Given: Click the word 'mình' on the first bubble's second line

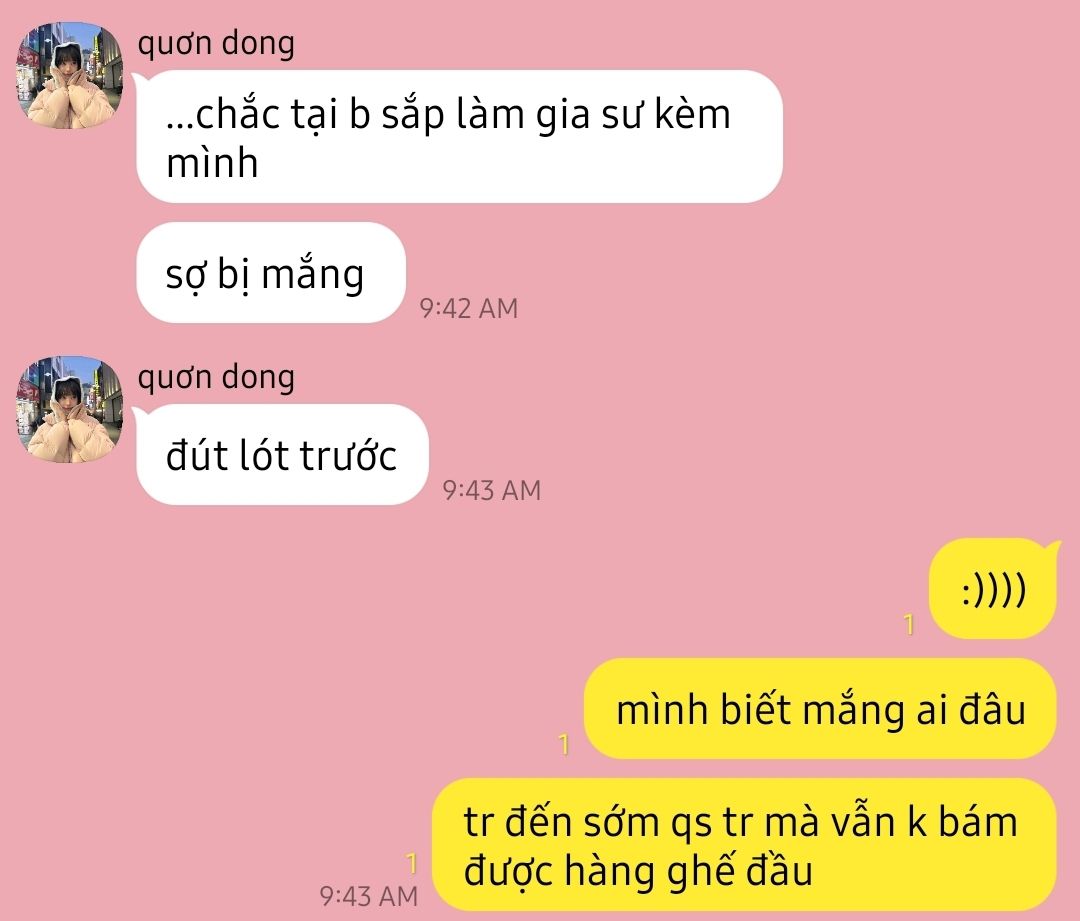Looking at the screenshot, I should click(212, 163).
